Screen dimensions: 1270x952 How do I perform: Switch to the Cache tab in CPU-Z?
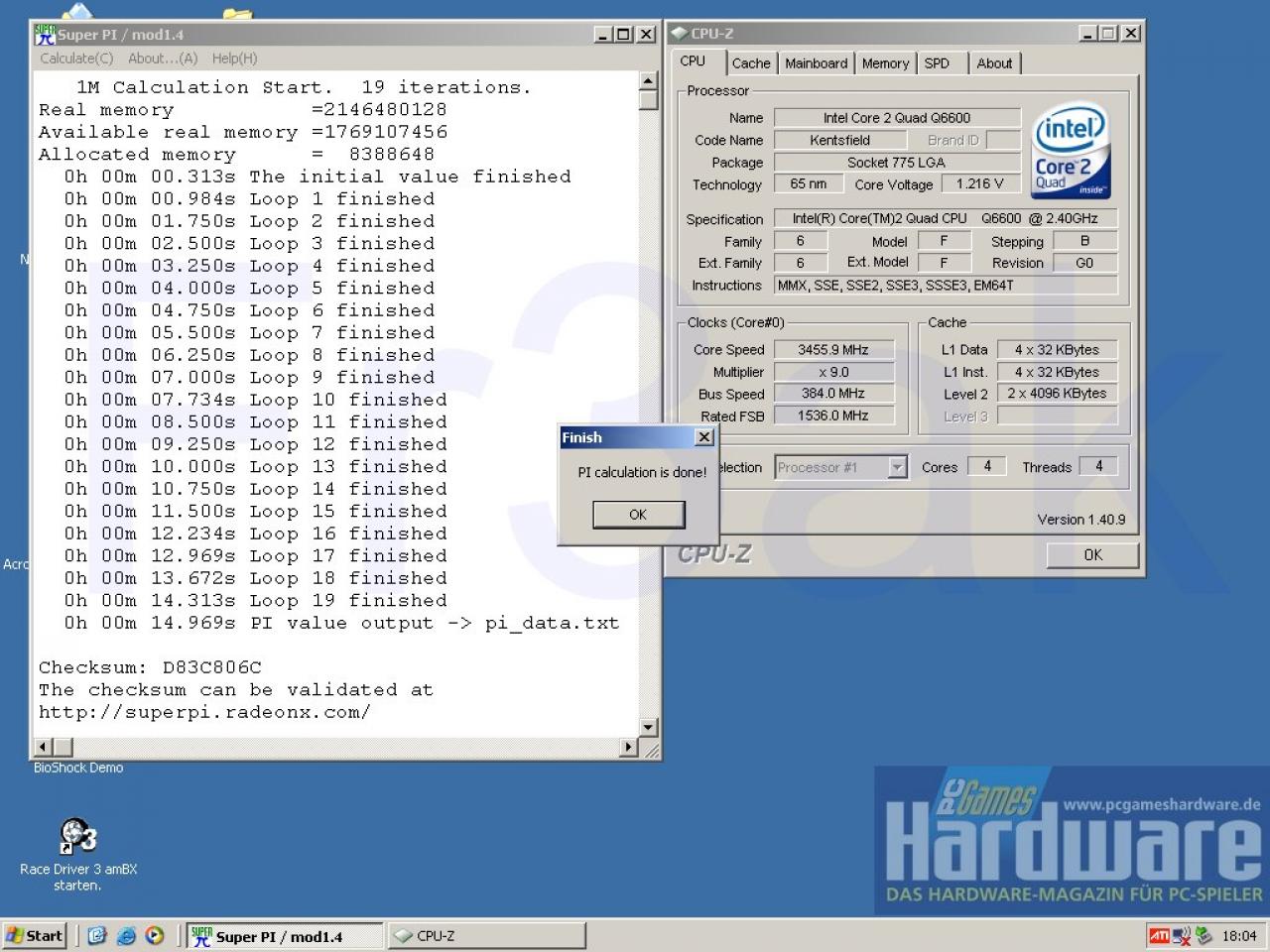point(751,63)
